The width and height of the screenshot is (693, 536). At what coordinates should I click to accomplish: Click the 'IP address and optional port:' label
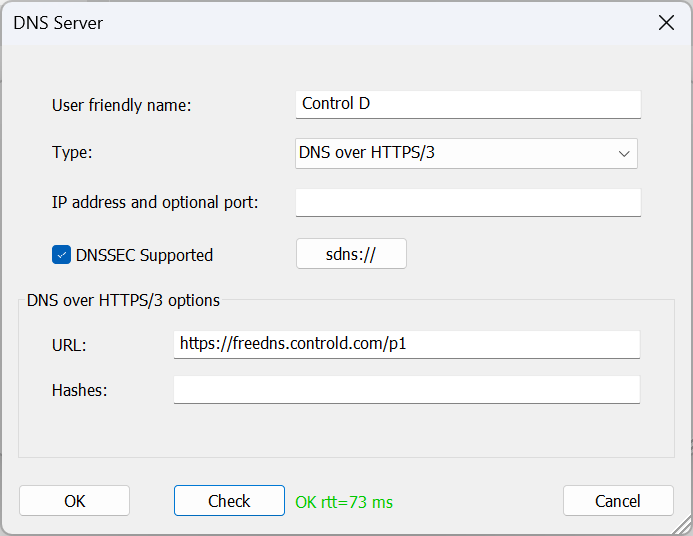tap(155, 202)
